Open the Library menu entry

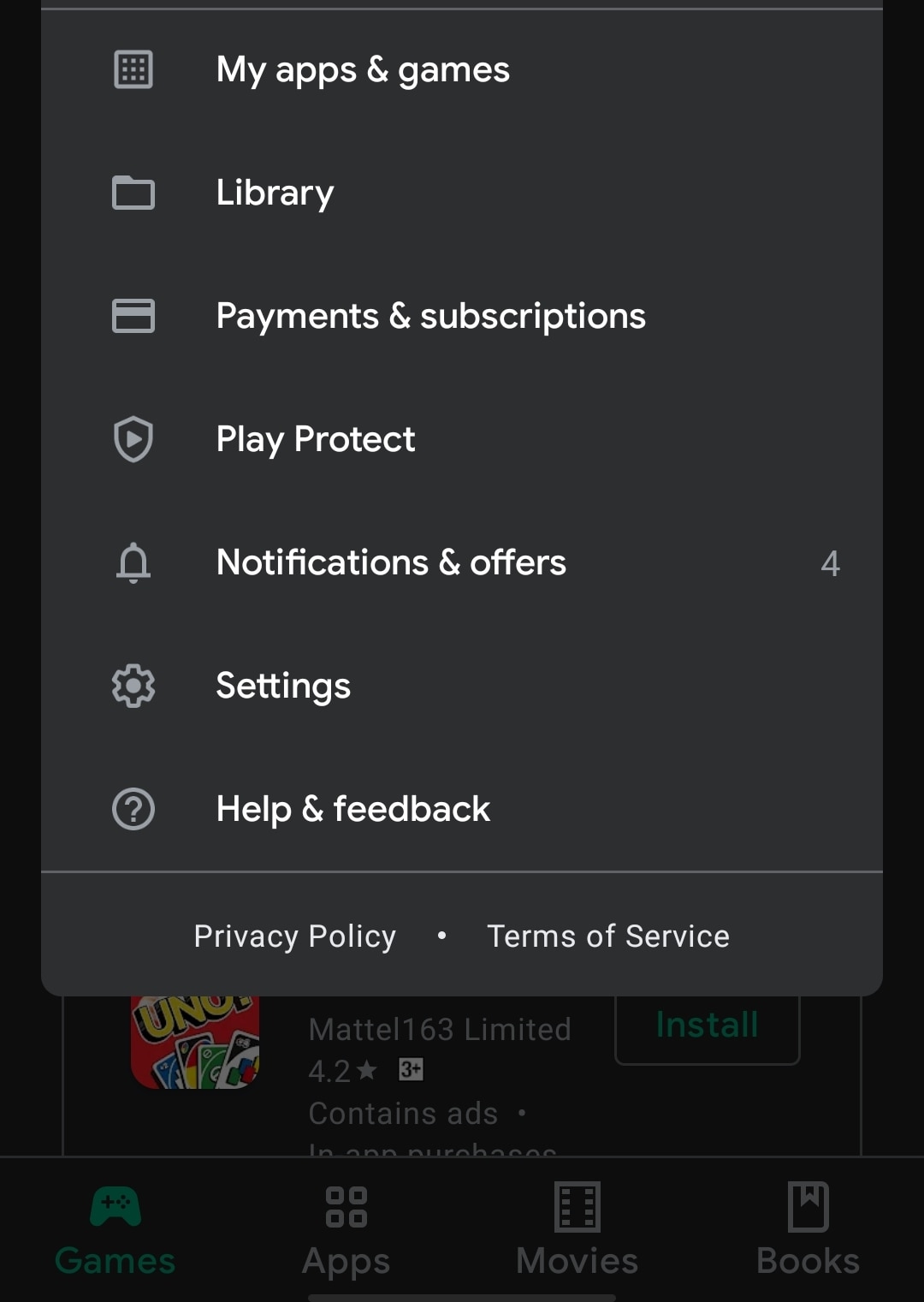pos(275,193)
